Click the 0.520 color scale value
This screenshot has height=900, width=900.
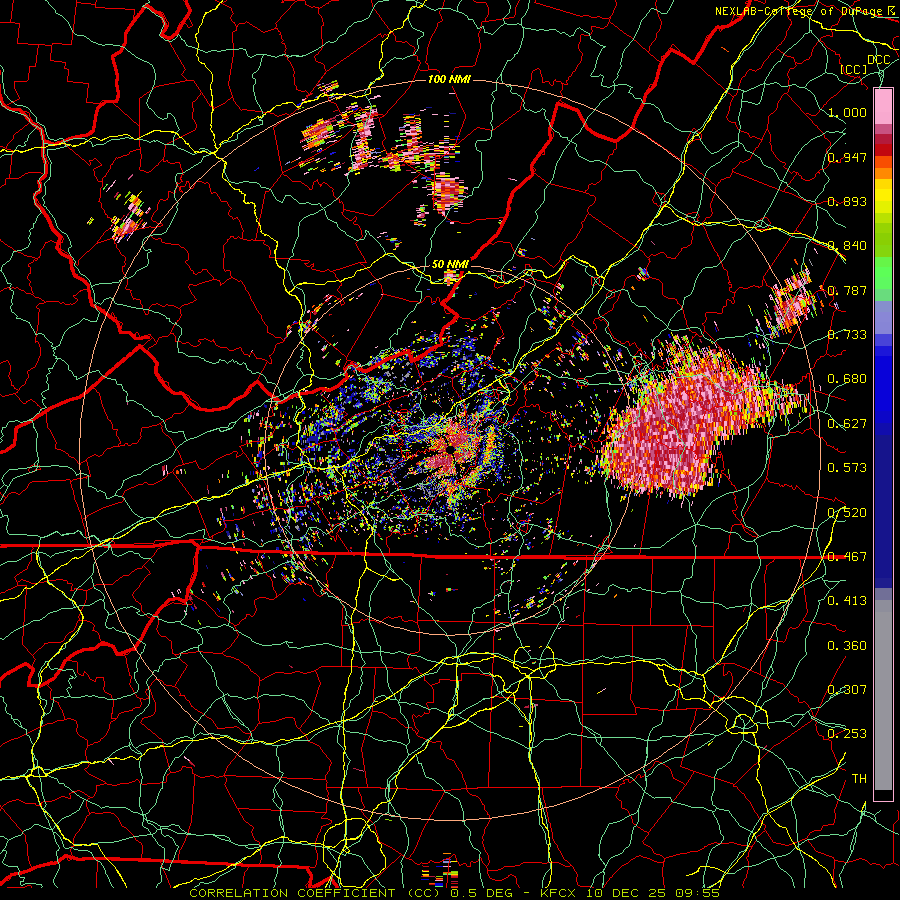[847, 512]
